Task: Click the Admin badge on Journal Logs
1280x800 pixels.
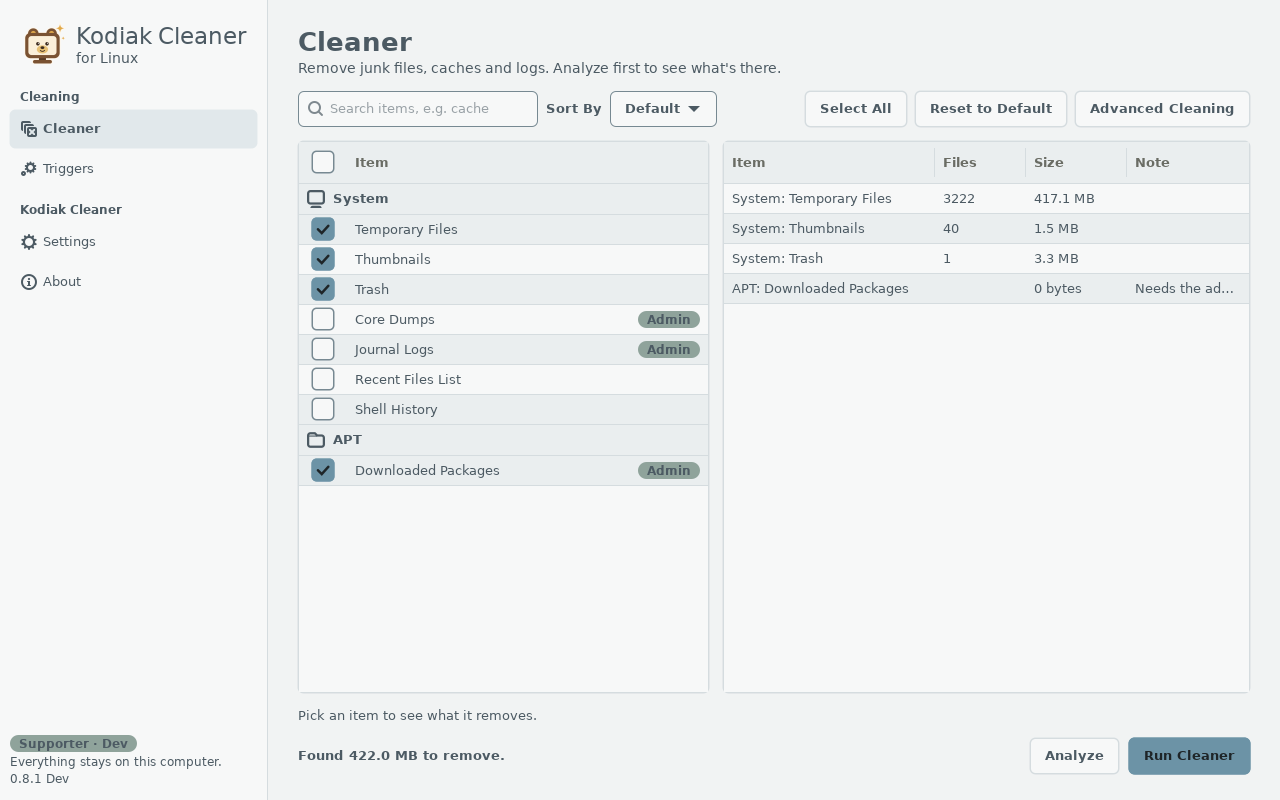Action: click(x=669, y=350)
